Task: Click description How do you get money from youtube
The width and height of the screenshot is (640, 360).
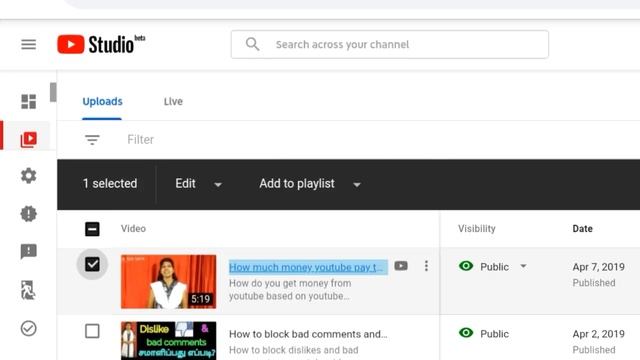Action: click(x=290, y=289)
